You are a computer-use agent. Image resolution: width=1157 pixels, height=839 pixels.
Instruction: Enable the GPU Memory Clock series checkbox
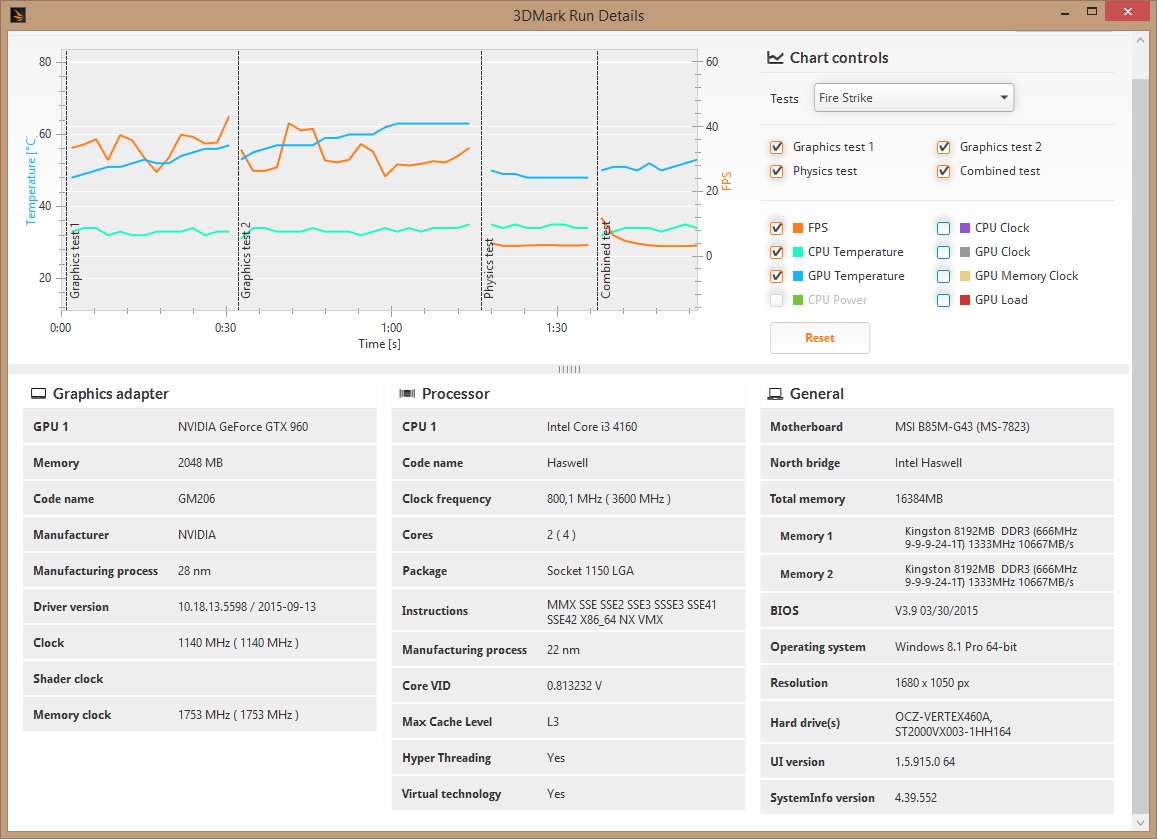click(943, 276)
